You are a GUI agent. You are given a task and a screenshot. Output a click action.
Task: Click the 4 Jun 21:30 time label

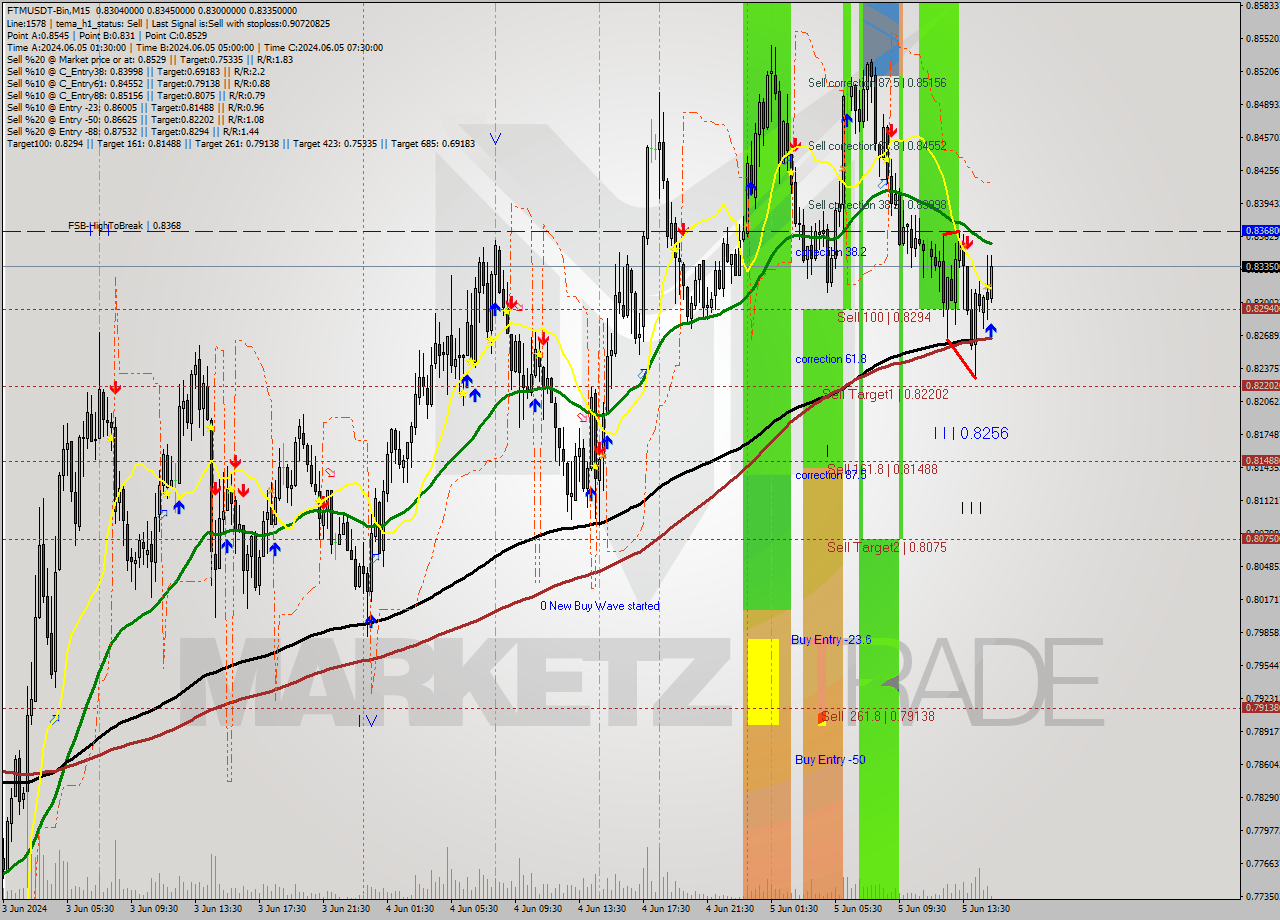[x=729, y=909]
